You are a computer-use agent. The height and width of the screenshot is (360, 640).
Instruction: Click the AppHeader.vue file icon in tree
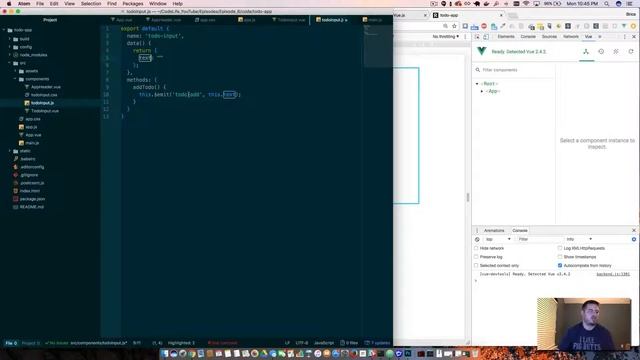click(27, 87)
